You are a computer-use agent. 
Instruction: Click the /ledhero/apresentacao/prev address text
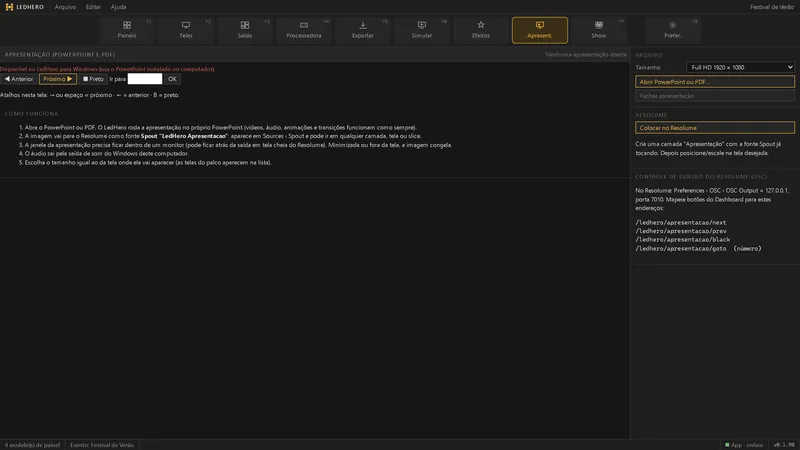tap(681, 231)
